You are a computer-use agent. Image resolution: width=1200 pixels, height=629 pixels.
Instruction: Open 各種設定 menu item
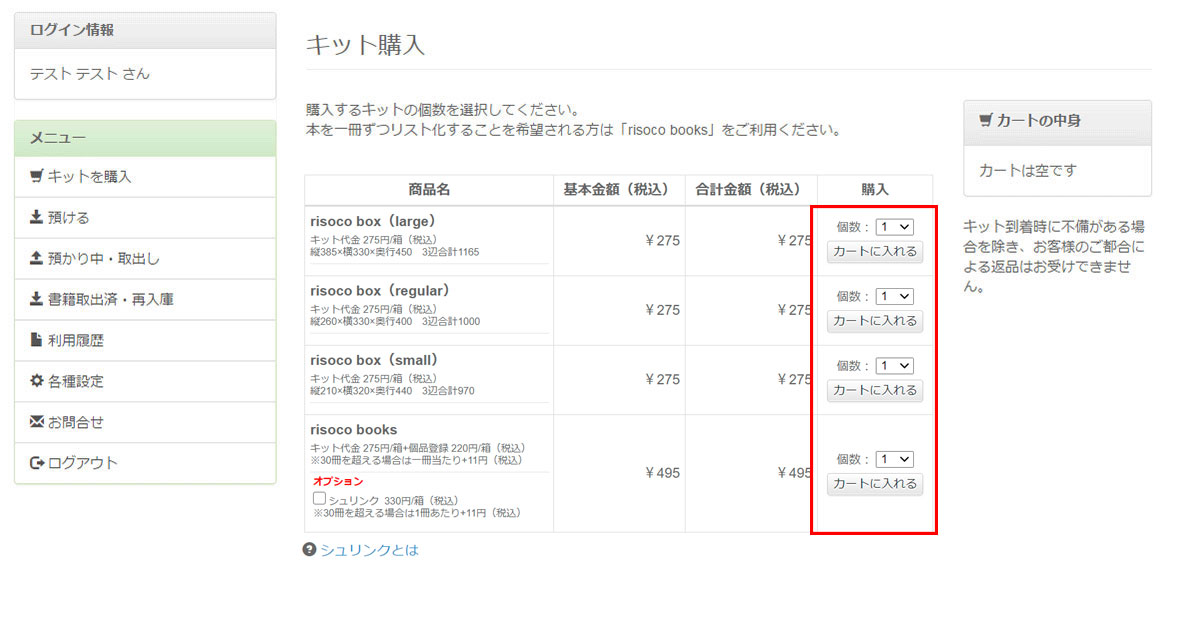[x=145, y=382]
